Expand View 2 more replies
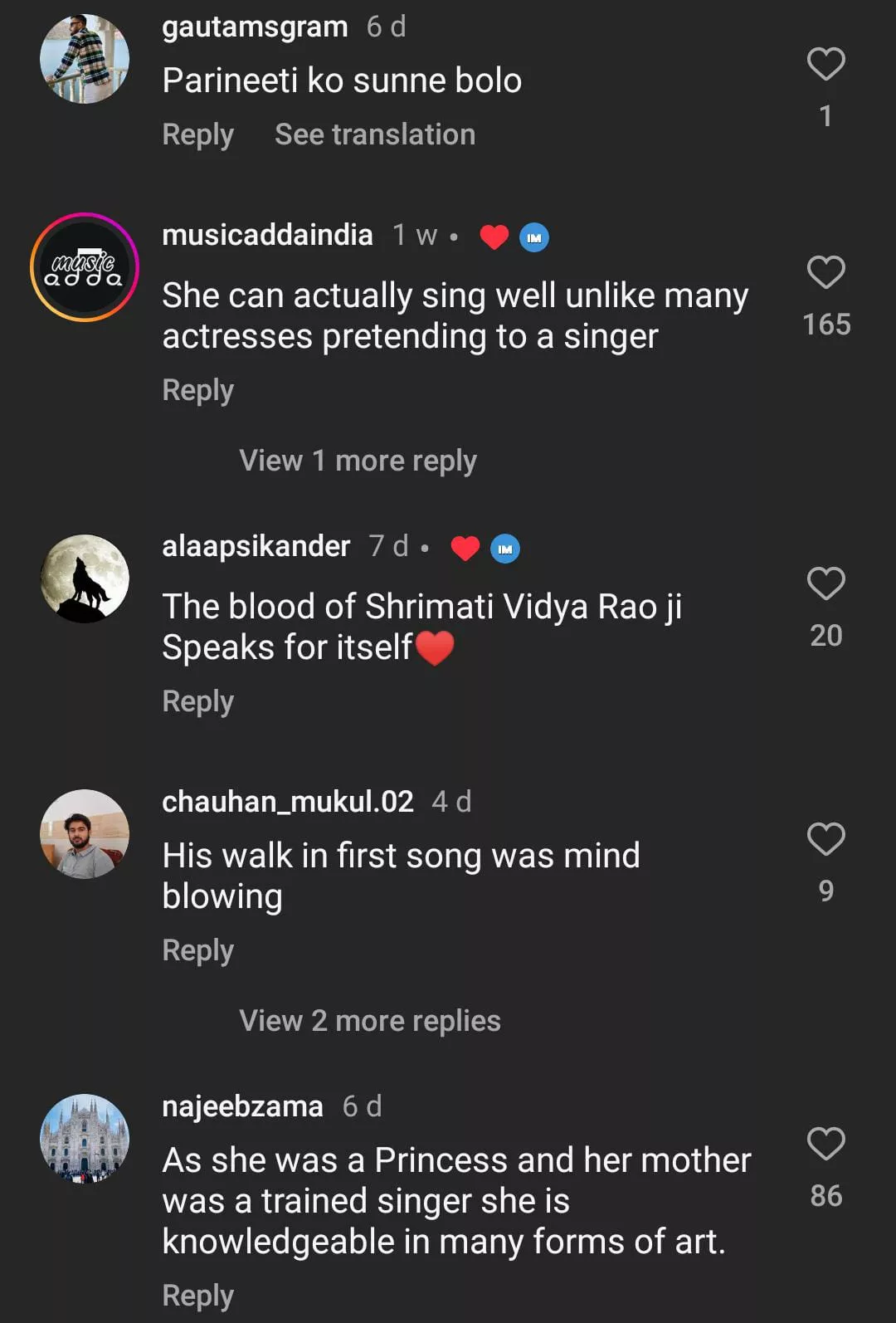 click(x=369, y=1021)
